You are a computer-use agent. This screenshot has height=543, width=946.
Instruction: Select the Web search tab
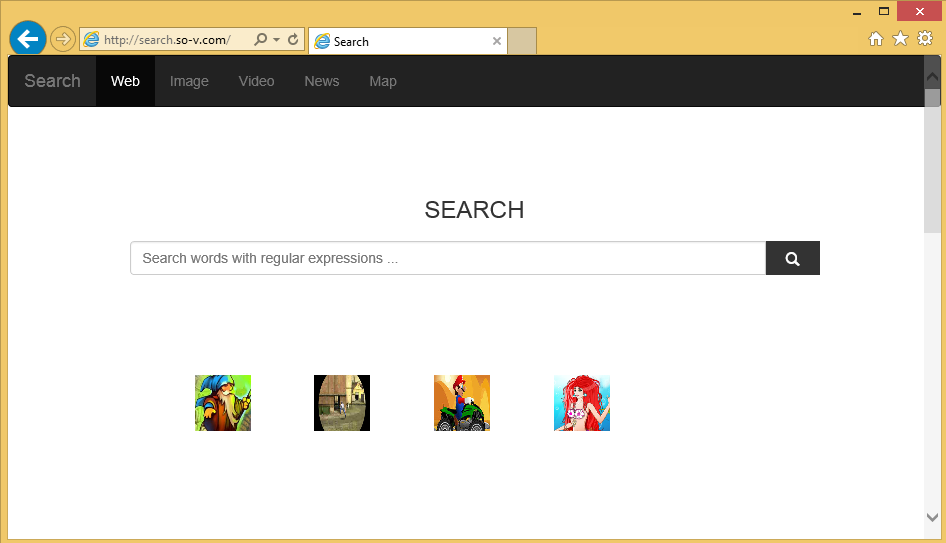[x=125, y=81]
